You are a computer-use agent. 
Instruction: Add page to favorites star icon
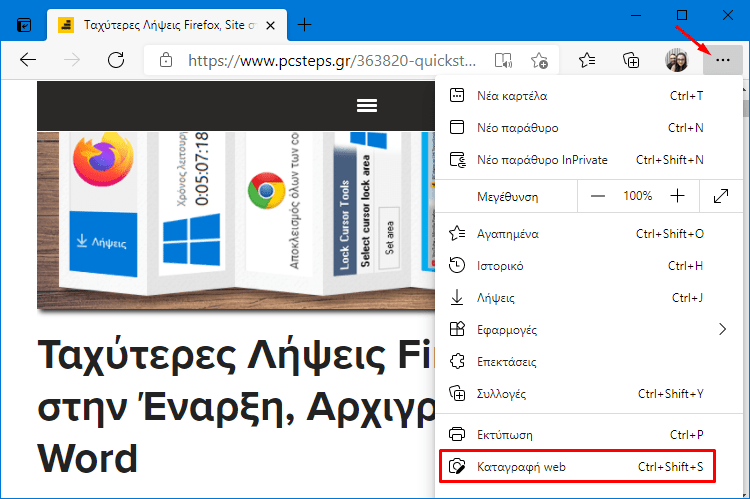point(539,61)
